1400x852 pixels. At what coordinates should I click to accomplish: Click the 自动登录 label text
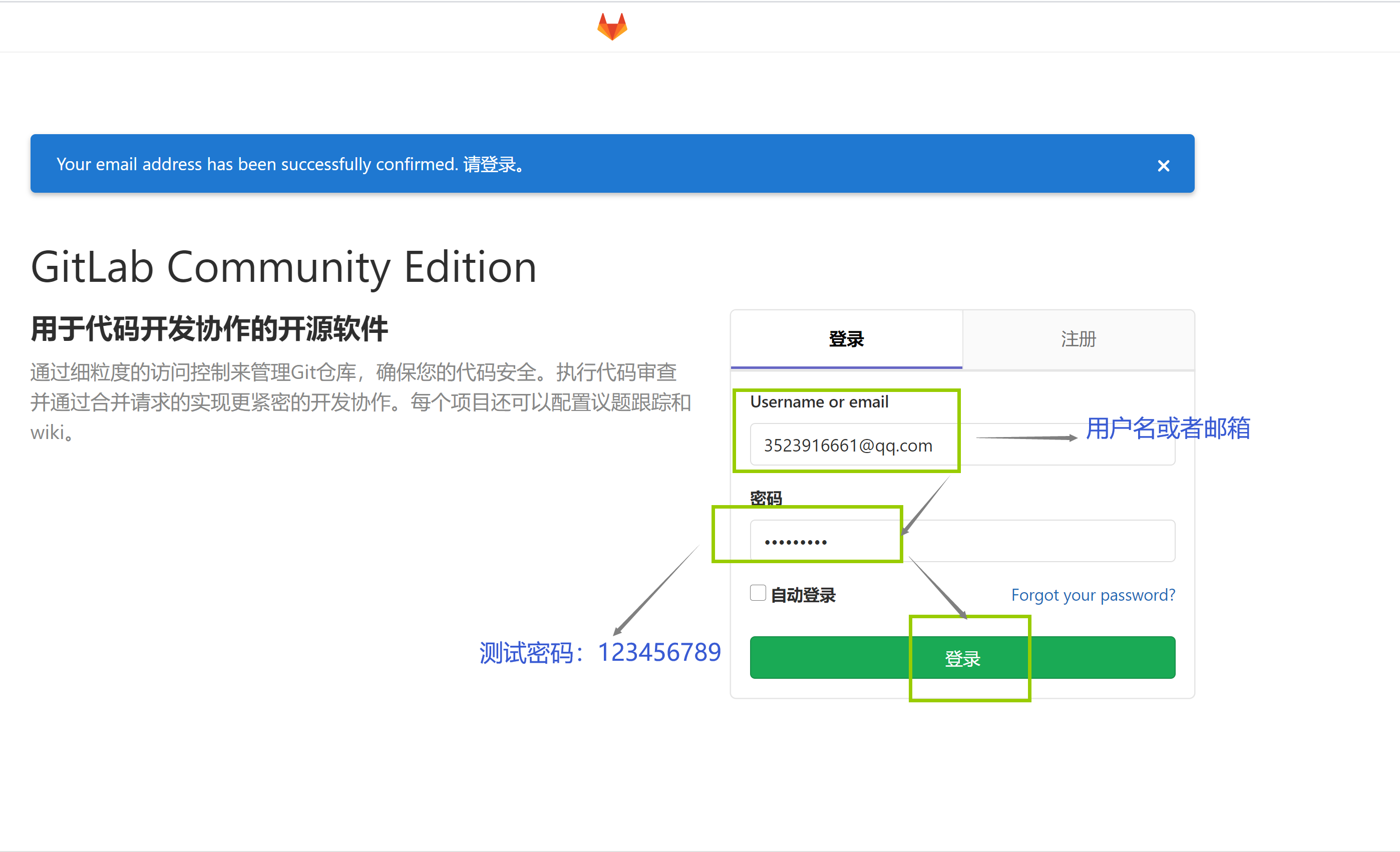click(x=803, y=595)
